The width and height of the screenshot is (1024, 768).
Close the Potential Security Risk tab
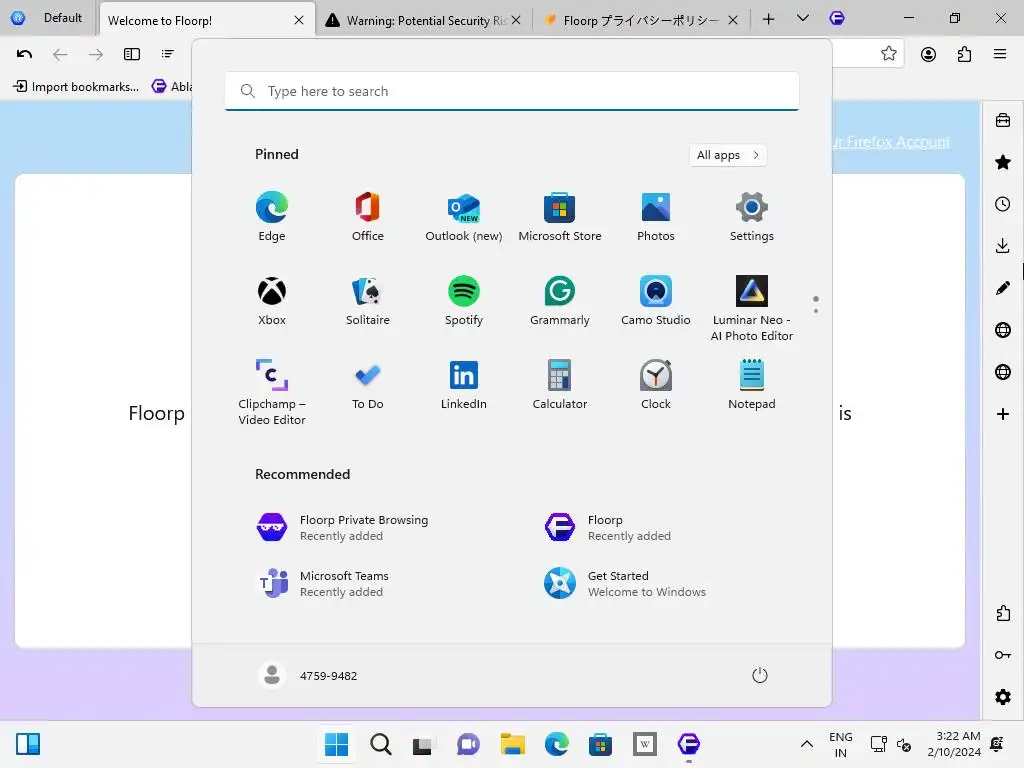click(x=516, y=20)
